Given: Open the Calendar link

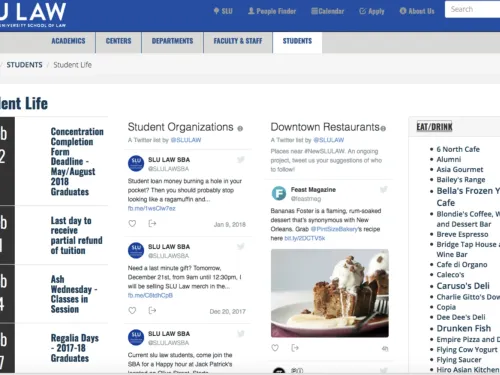Looking at the screenshot, I should coord(327,11).
